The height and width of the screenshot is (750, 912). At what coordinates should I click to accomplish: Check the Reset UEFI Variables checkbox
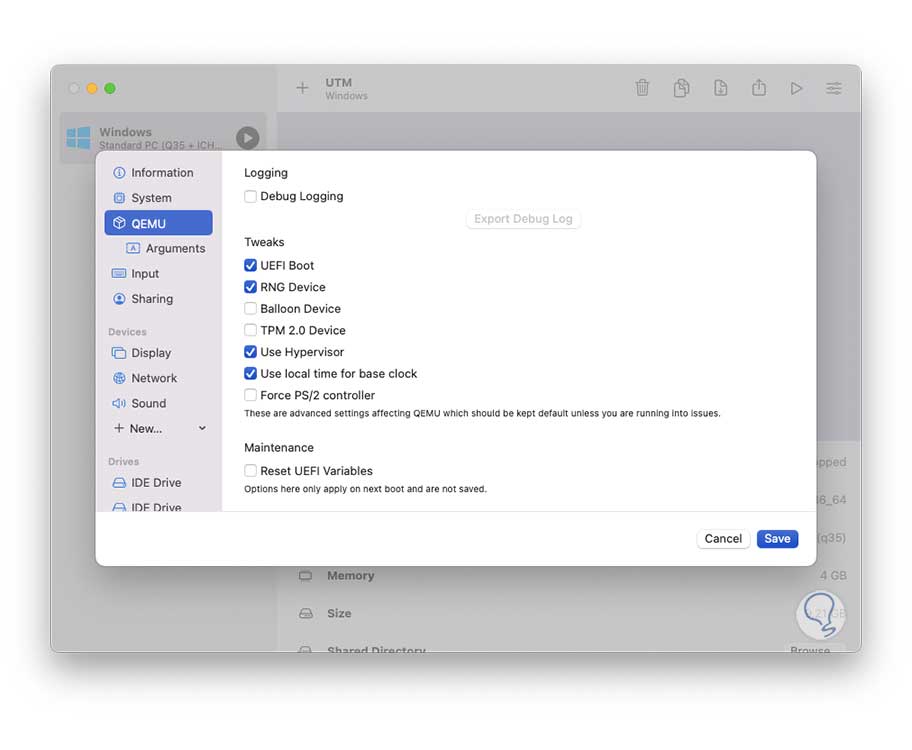(x=250, y=471)
